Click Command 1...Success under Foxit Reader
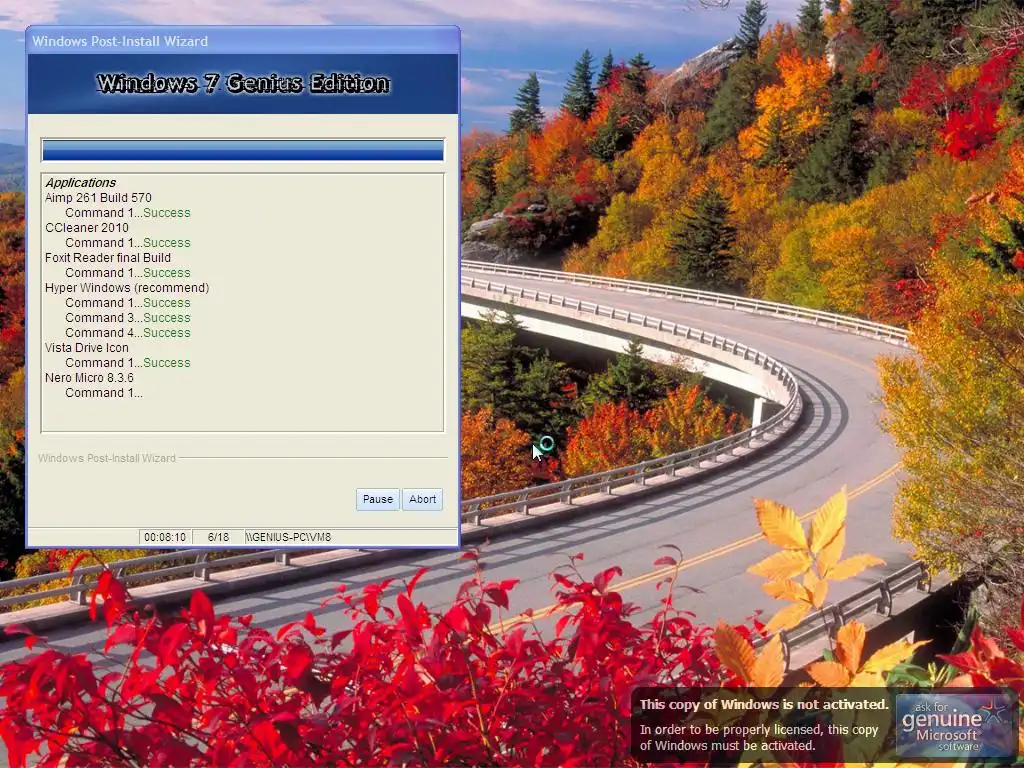Image resolution: width=1024 pixels, height=768 pixels. (127, 273)
